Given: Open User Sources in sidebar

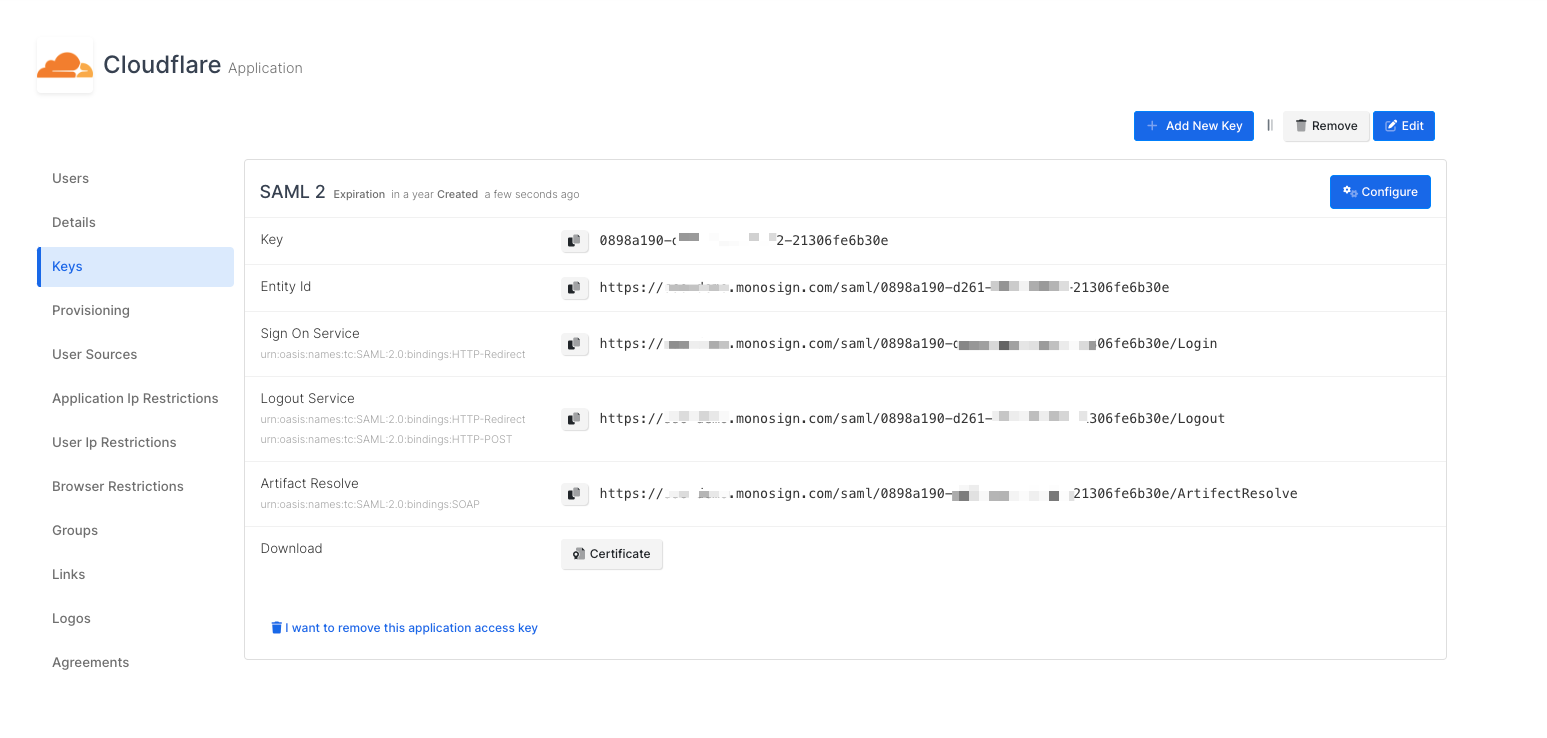Looking at the screenshot, I should pos(95,355).
